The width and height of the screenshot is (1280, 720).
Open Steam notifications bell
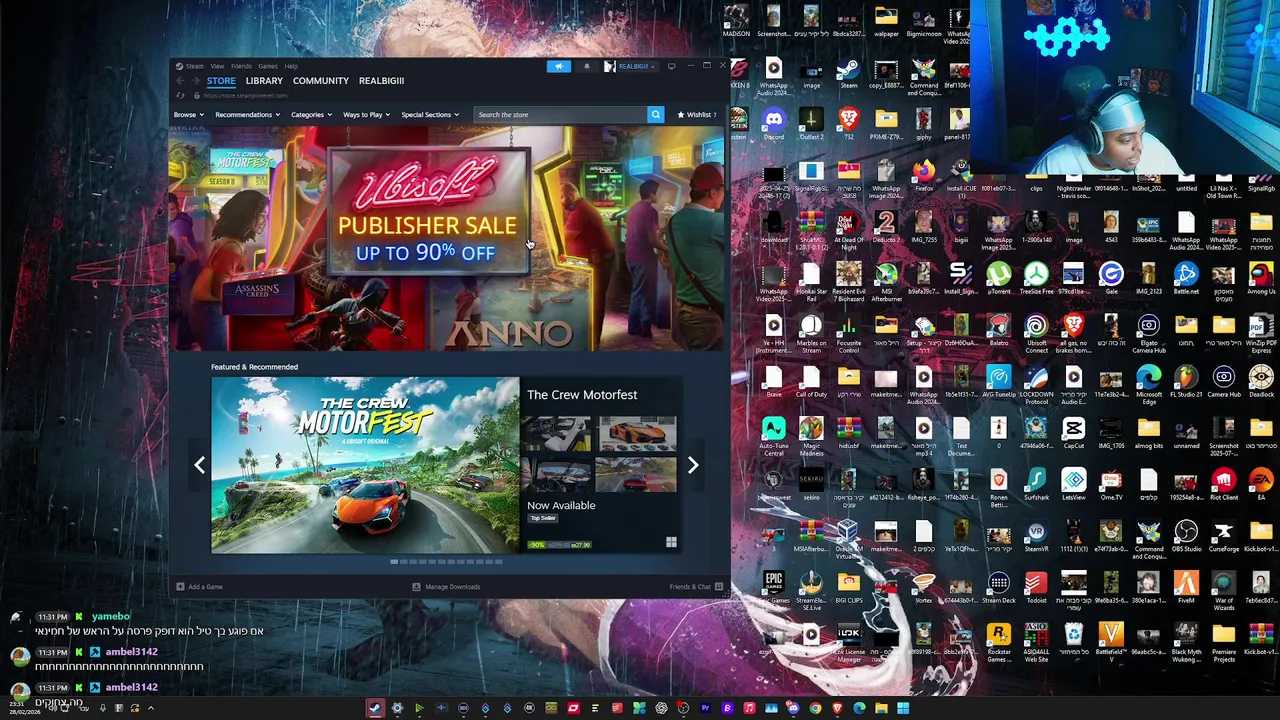(x=587, y=66)
